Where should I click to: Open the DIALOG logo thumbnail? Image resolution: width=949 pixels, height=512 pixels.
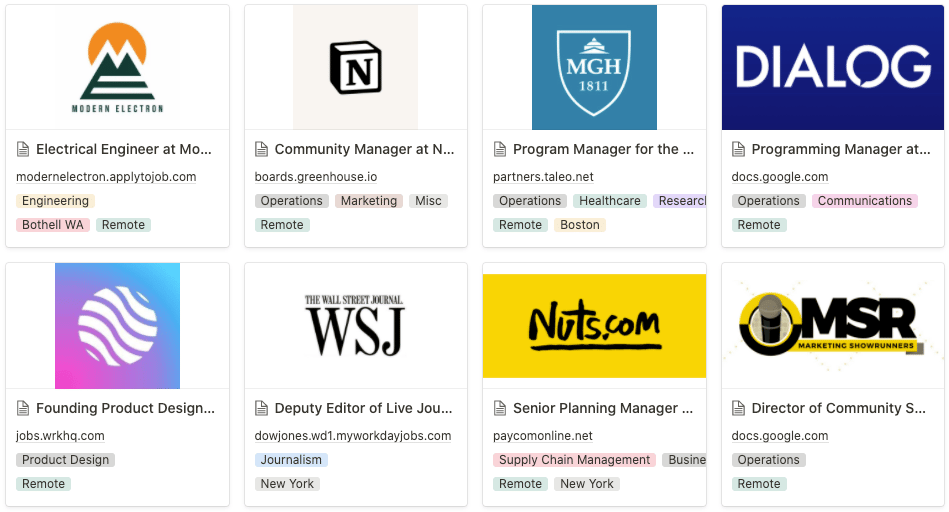click(x=833, y=67)
